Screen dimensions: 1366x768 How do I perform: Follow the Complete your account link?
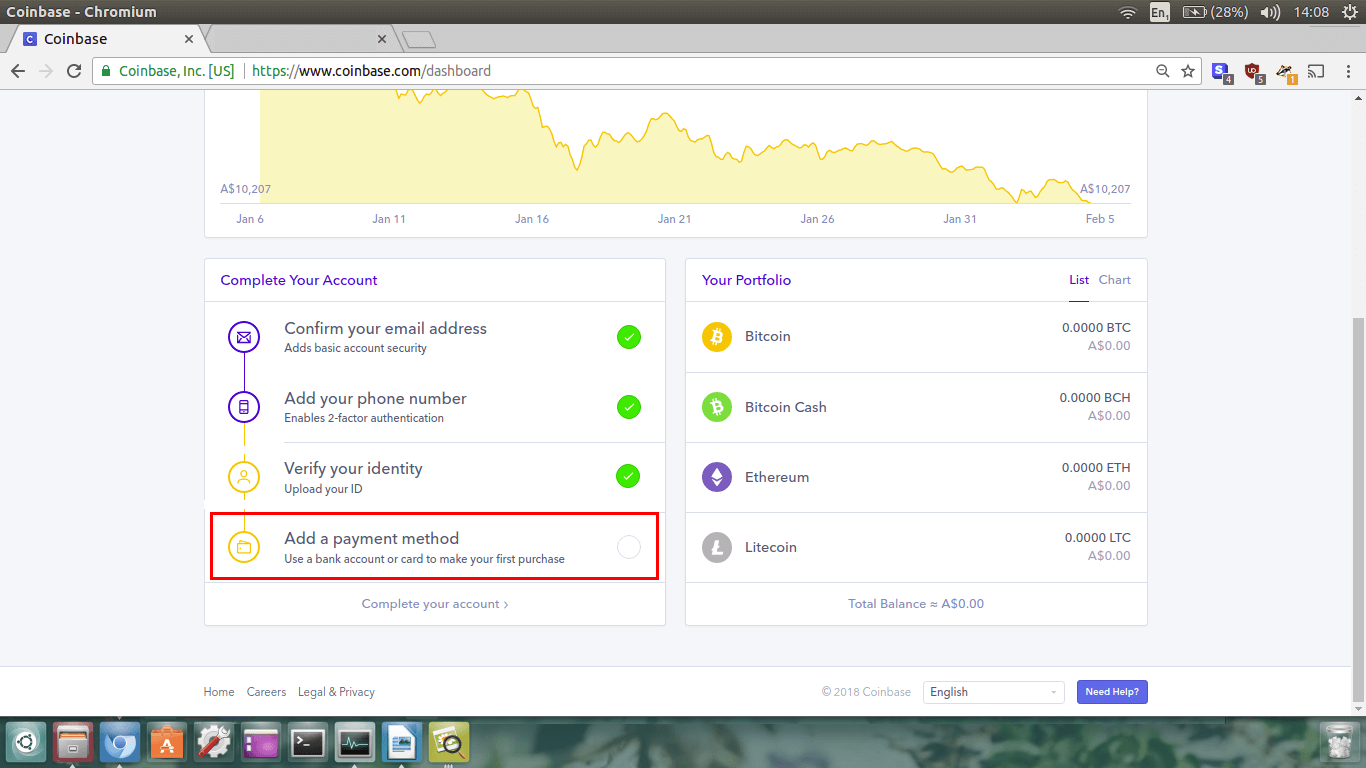pos(435,604)
